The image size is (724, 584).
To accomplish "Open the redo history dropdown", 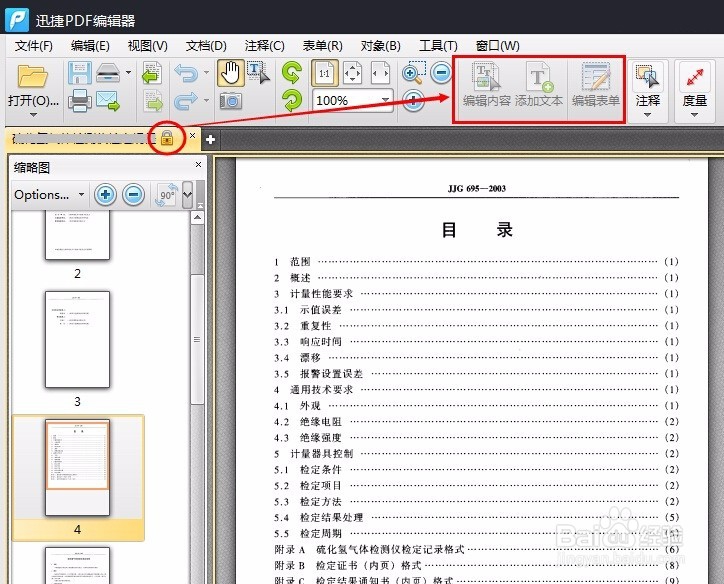I will click(206, 100).
